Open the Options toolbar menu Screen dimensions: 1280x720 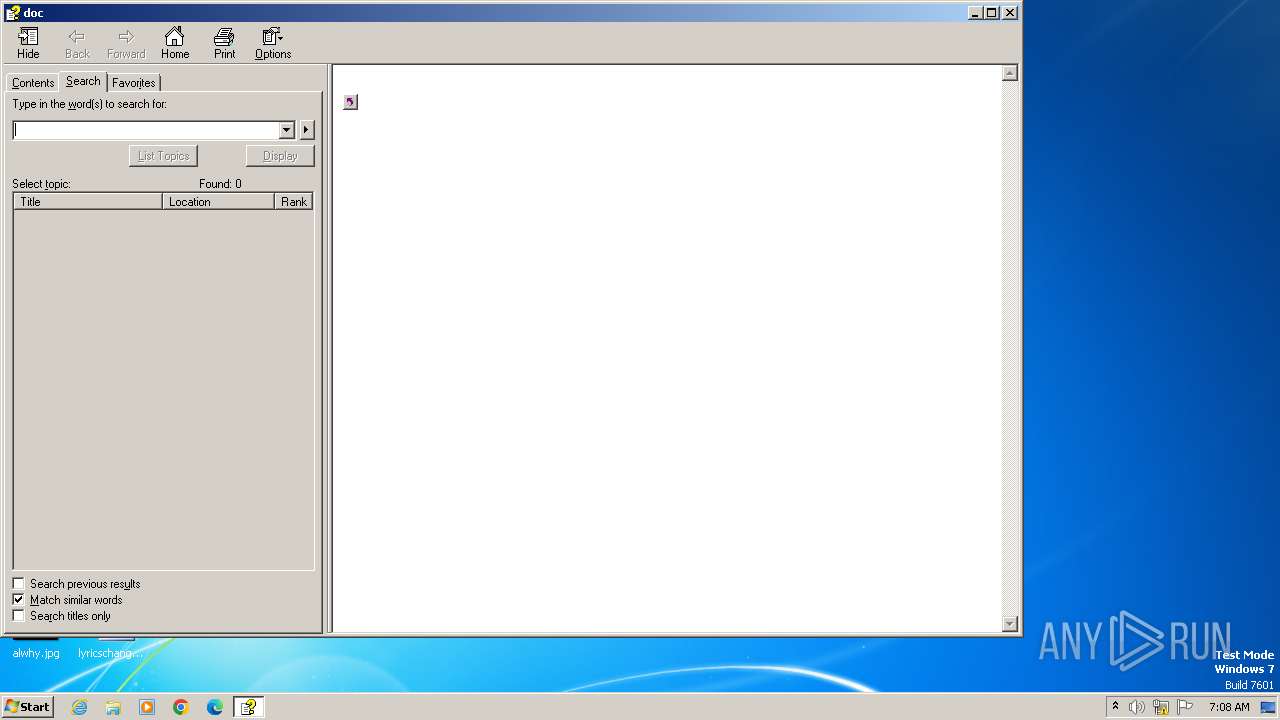coord(273,43)
